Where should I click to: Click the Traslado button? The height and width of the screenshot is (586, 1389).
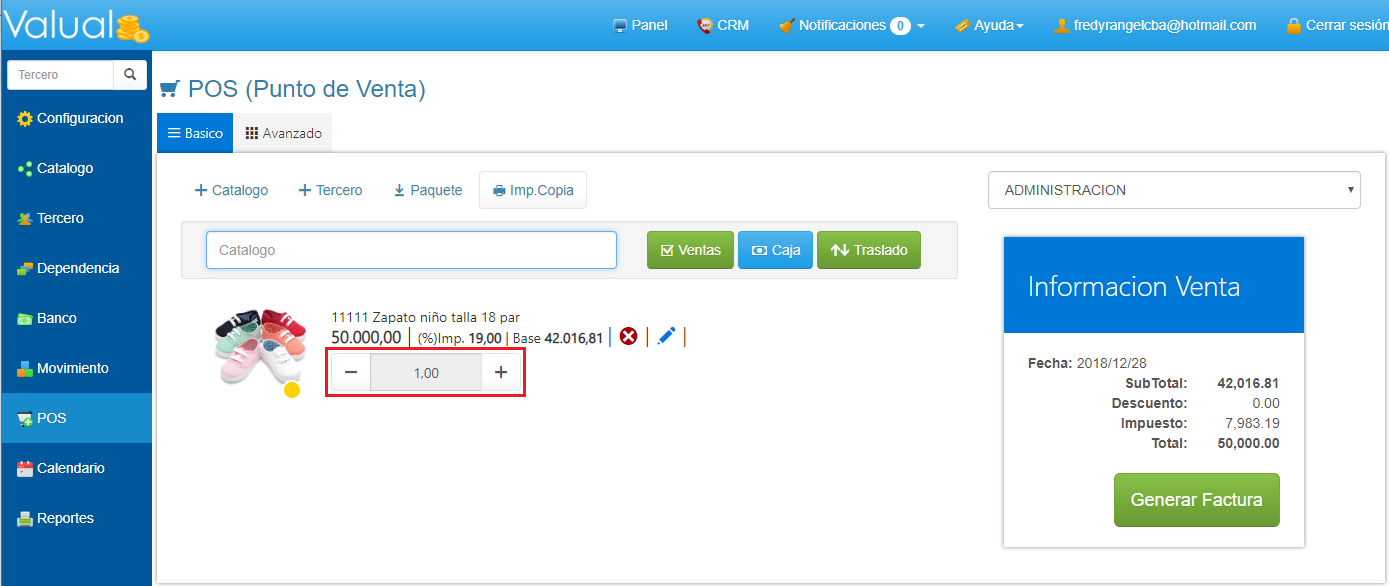coord(868,250)
